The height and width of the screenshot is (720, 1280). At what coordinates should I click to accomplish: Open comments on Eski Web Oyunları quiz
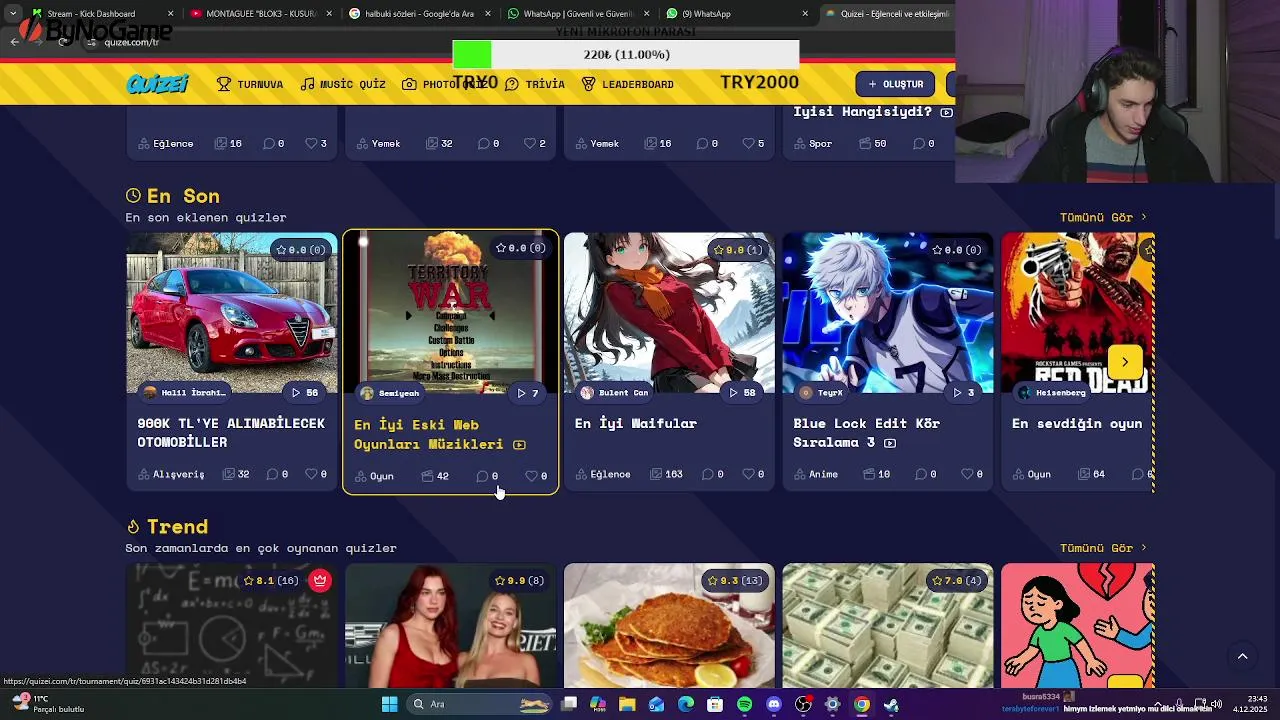(x=482, y=476)
